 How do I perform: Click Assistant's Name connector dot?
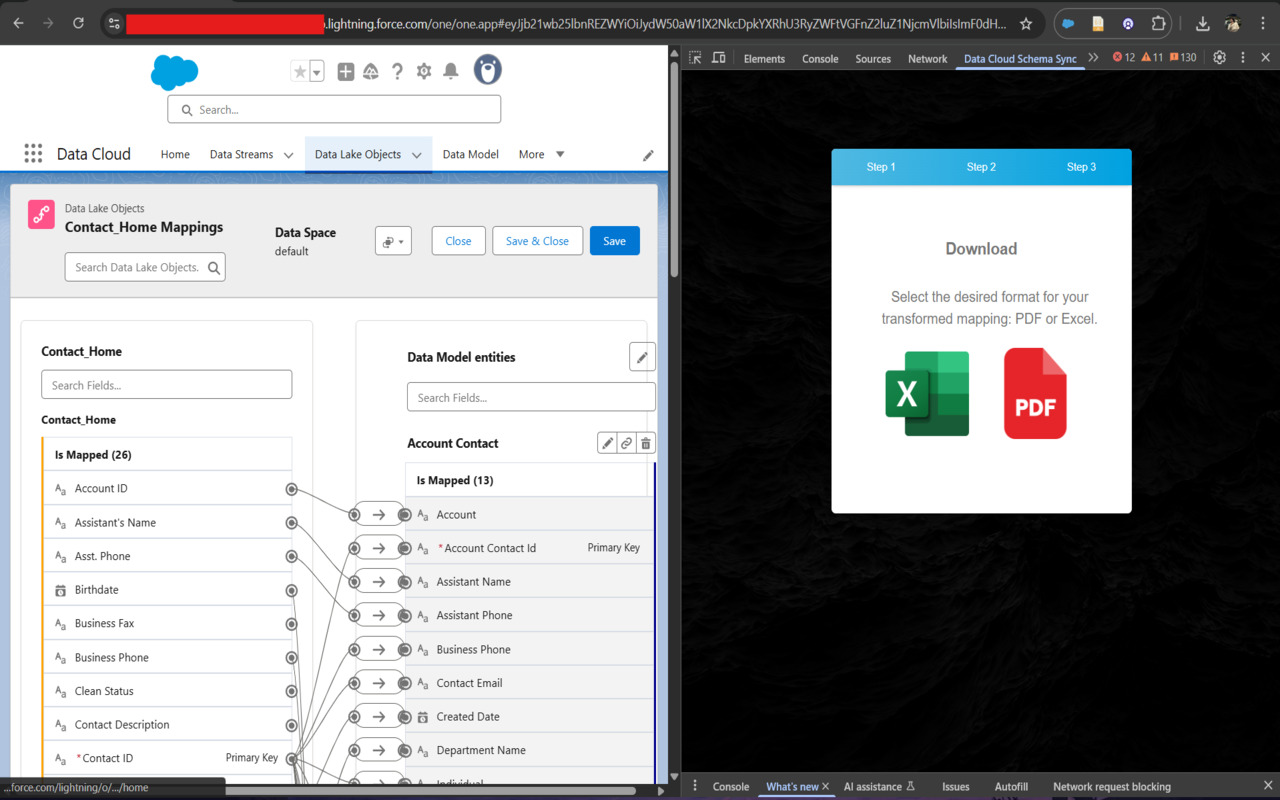291,522
